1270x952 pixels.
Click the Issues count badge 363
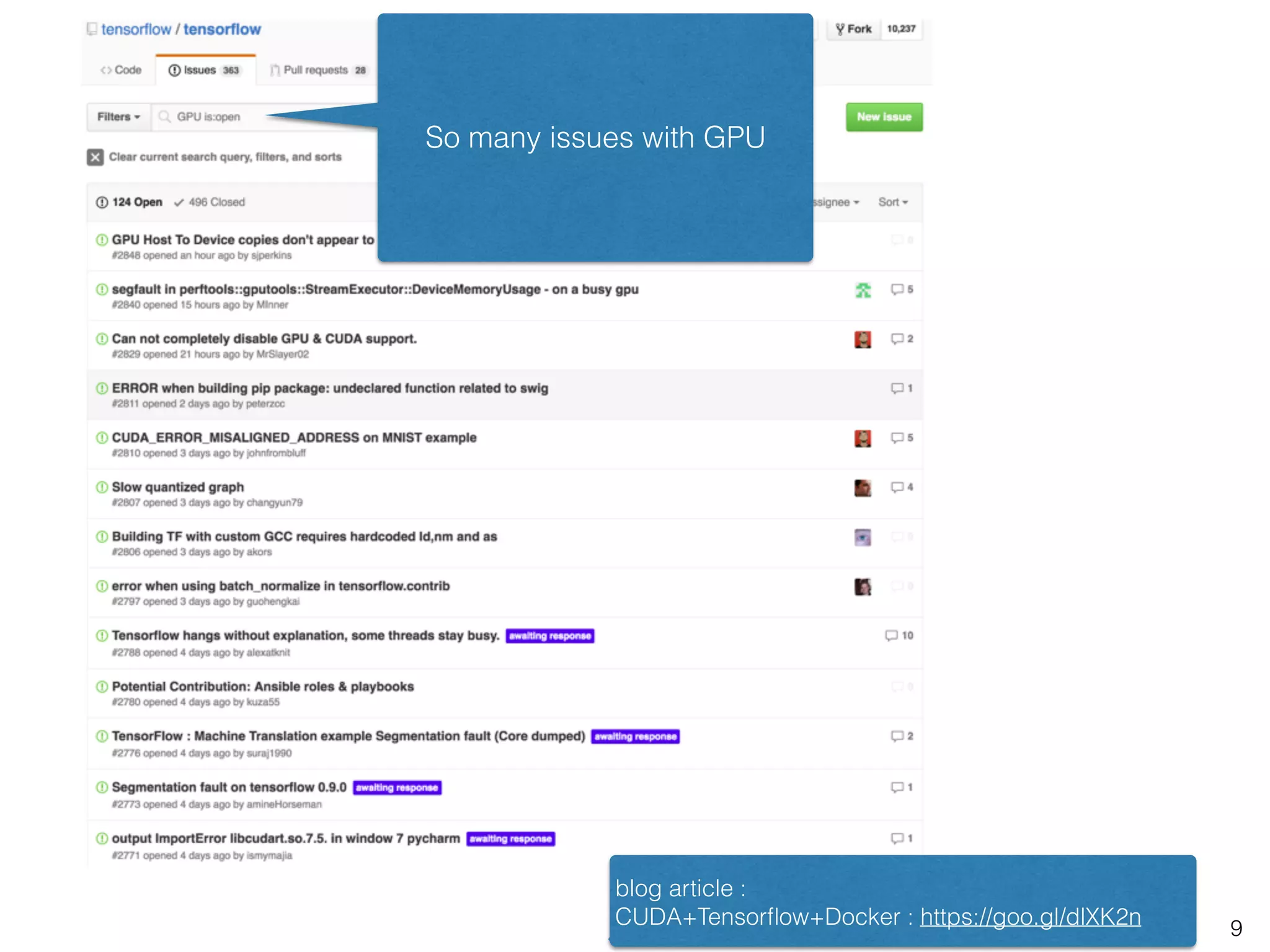click(x=231, y=71)
